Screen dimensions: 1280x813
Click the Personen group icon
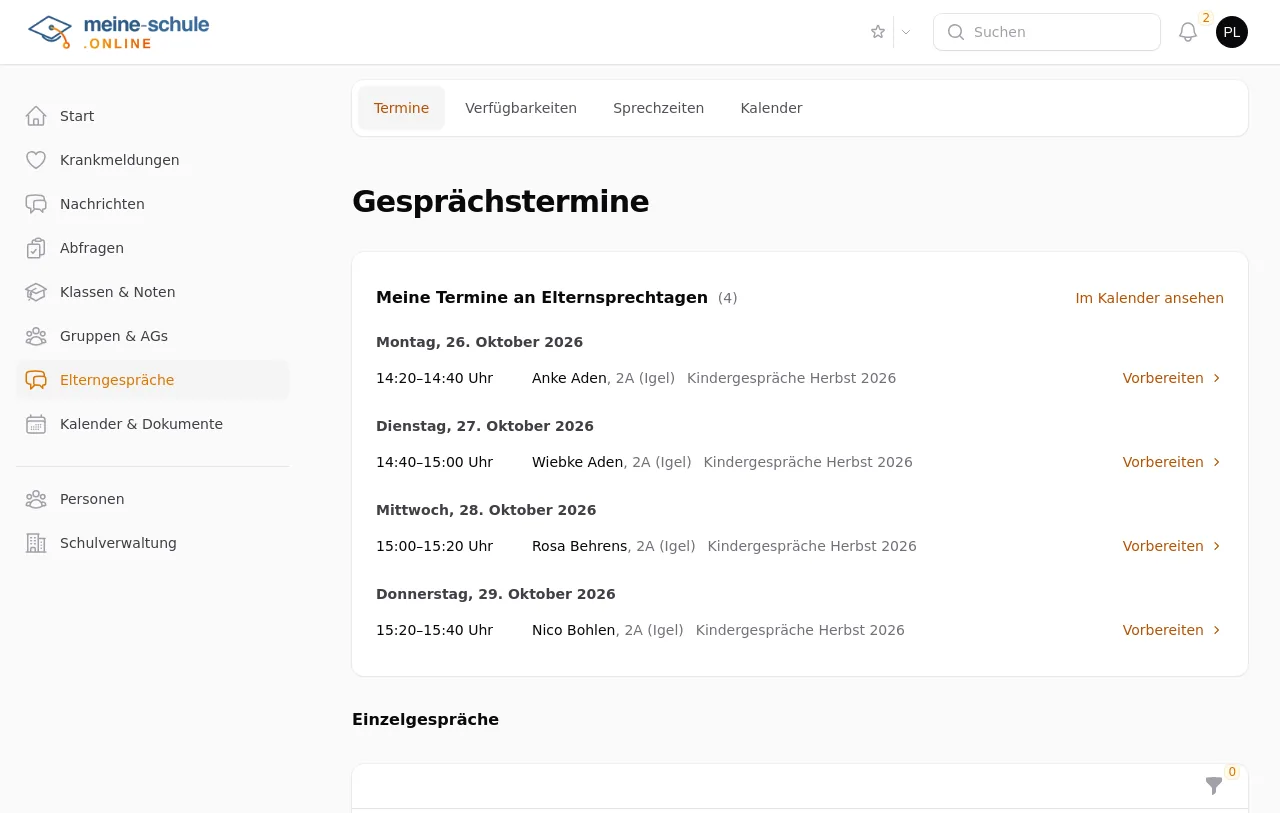(x=36, y=499)
